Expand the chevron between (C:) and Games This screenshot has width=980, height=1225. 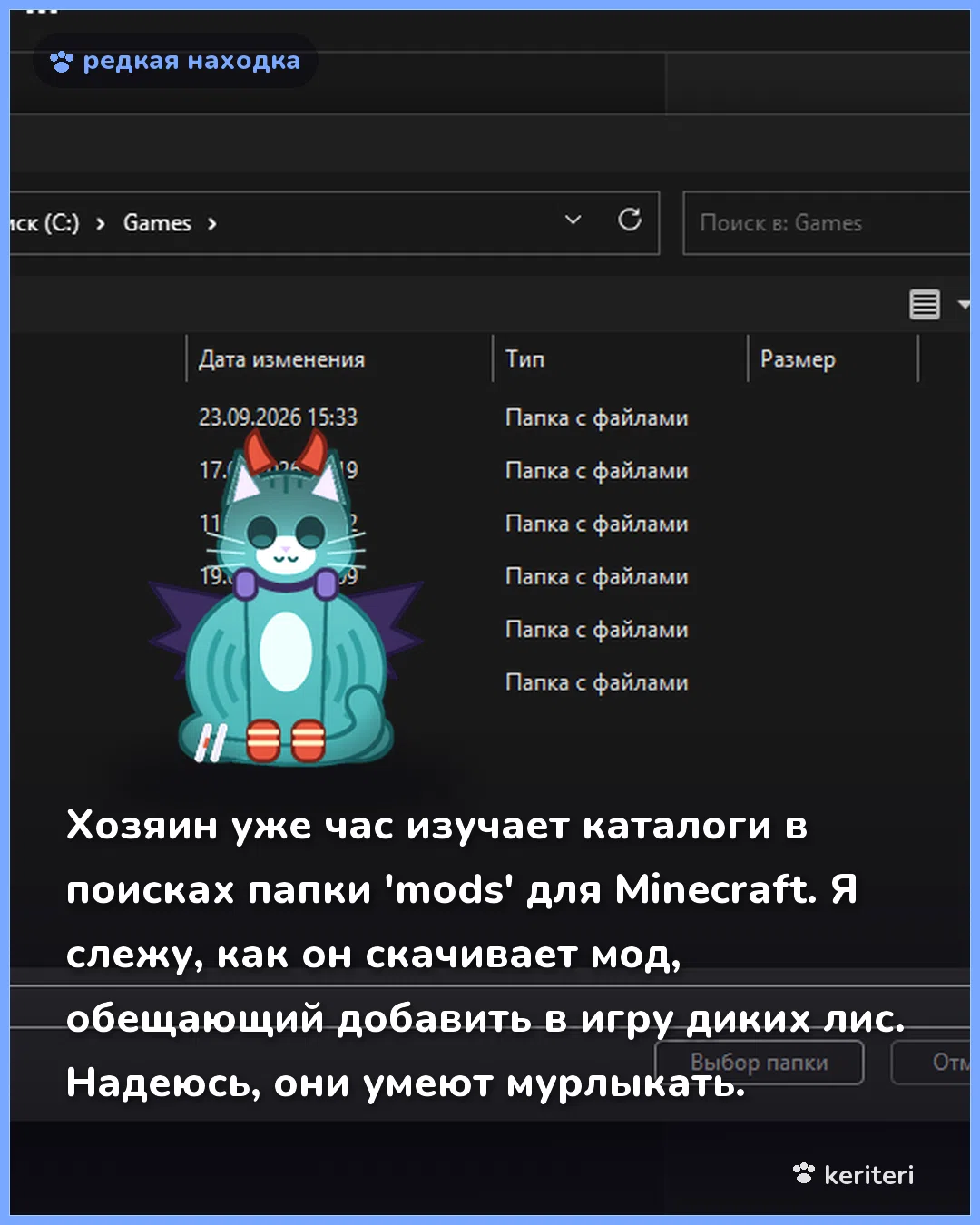(101, 224)
